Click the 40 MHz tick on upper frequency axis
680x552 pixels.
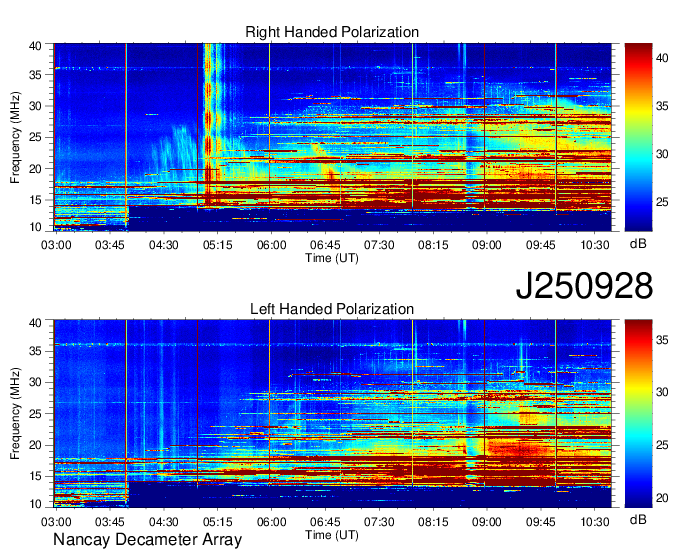coord(37,46)
